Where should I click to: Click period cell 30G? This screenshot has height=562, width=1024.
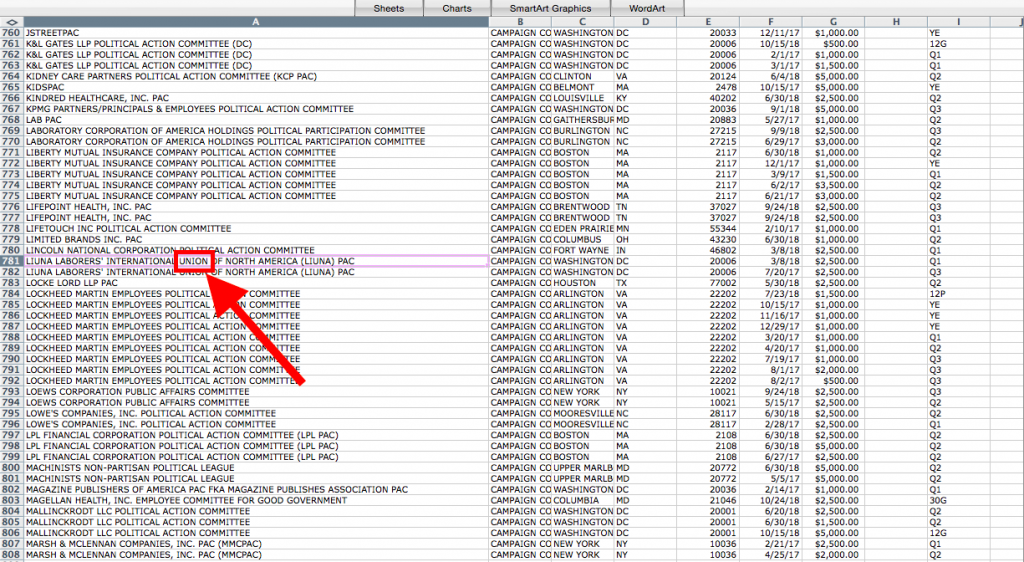[959, 501]
